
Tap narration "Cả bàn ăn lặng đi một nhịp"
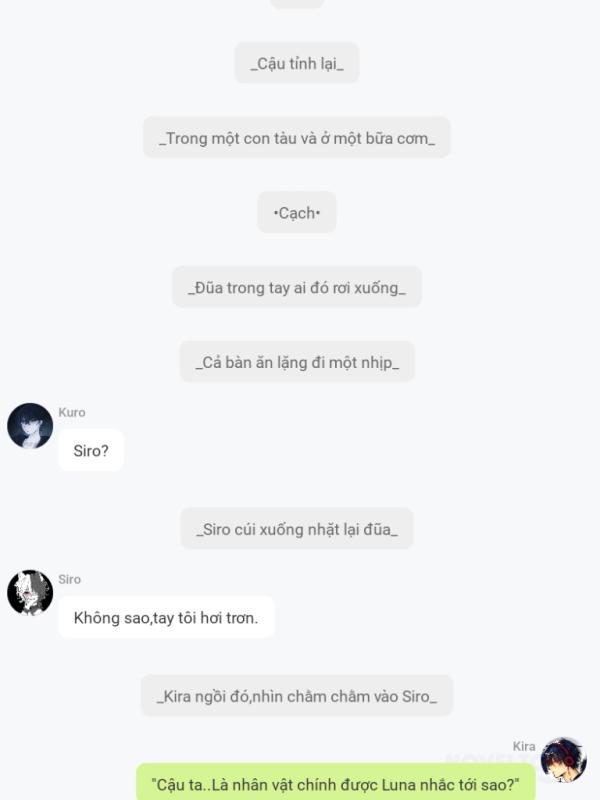point(297,362)
